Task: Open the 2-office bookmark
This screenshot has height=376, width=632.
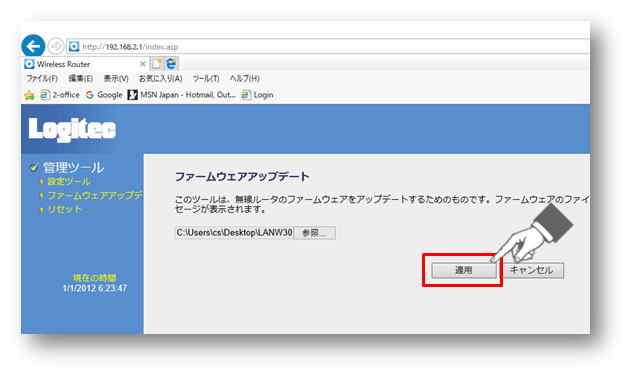Action: tap(60, 95)
